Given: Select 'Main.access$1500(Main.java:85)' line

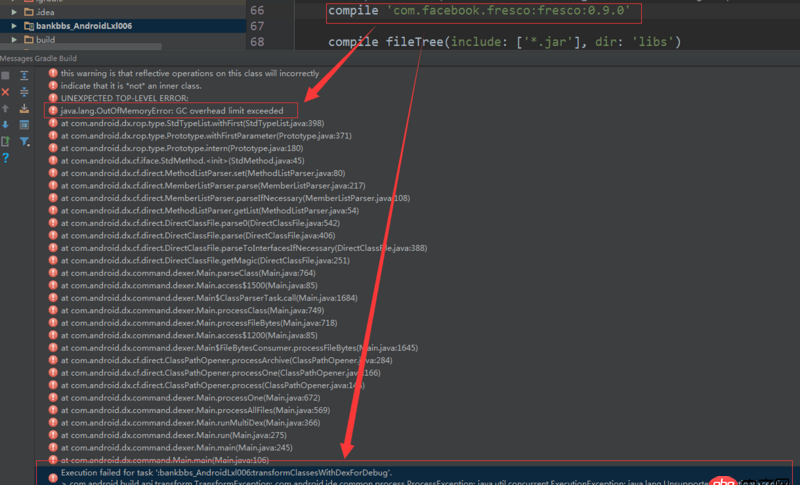Looking at the screenshot, I should pos(189,286).
